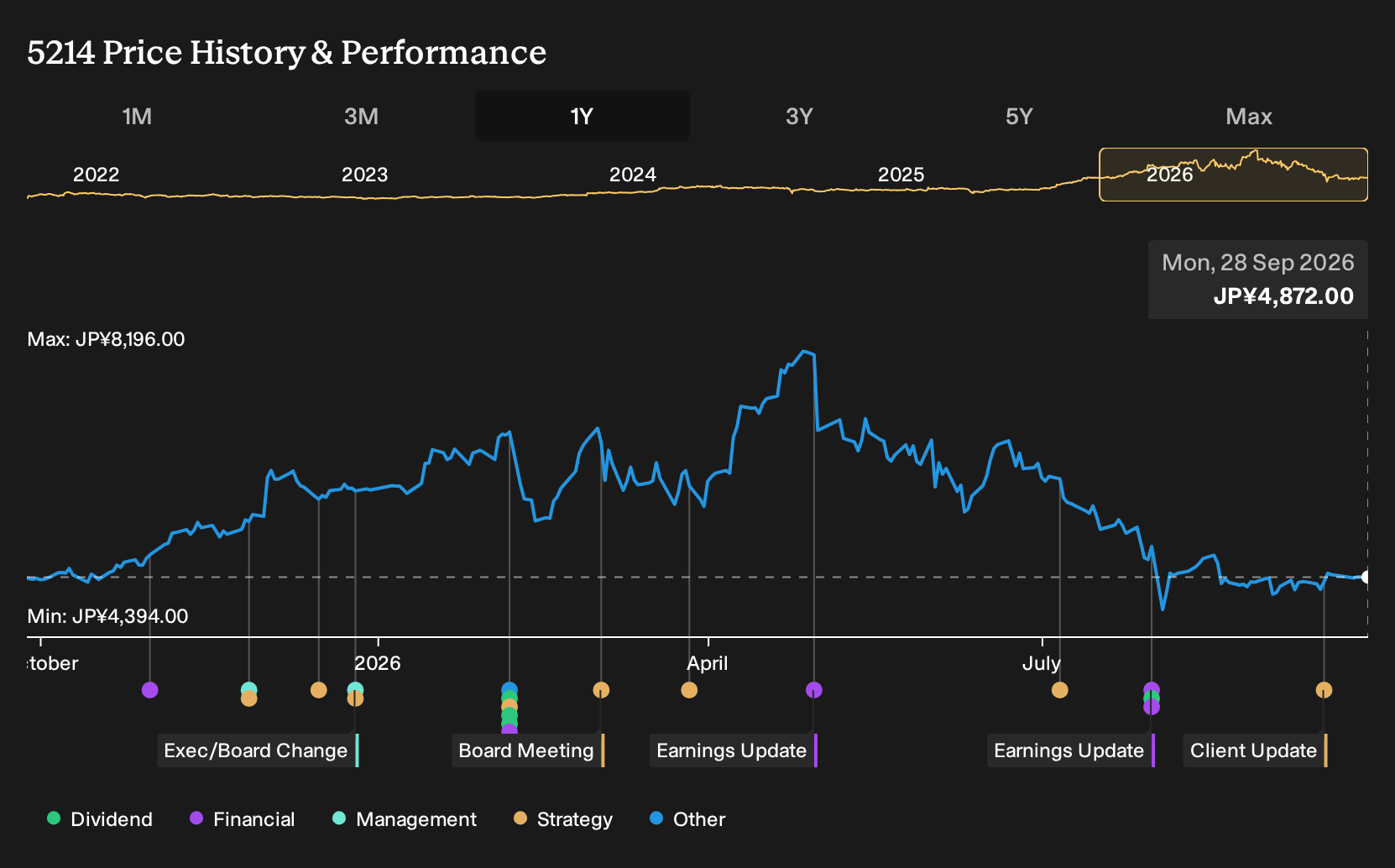Open the Earnings Update label near July
Screen dimensions: 1395x868
pyautogui.click(x=1071, y=750)
